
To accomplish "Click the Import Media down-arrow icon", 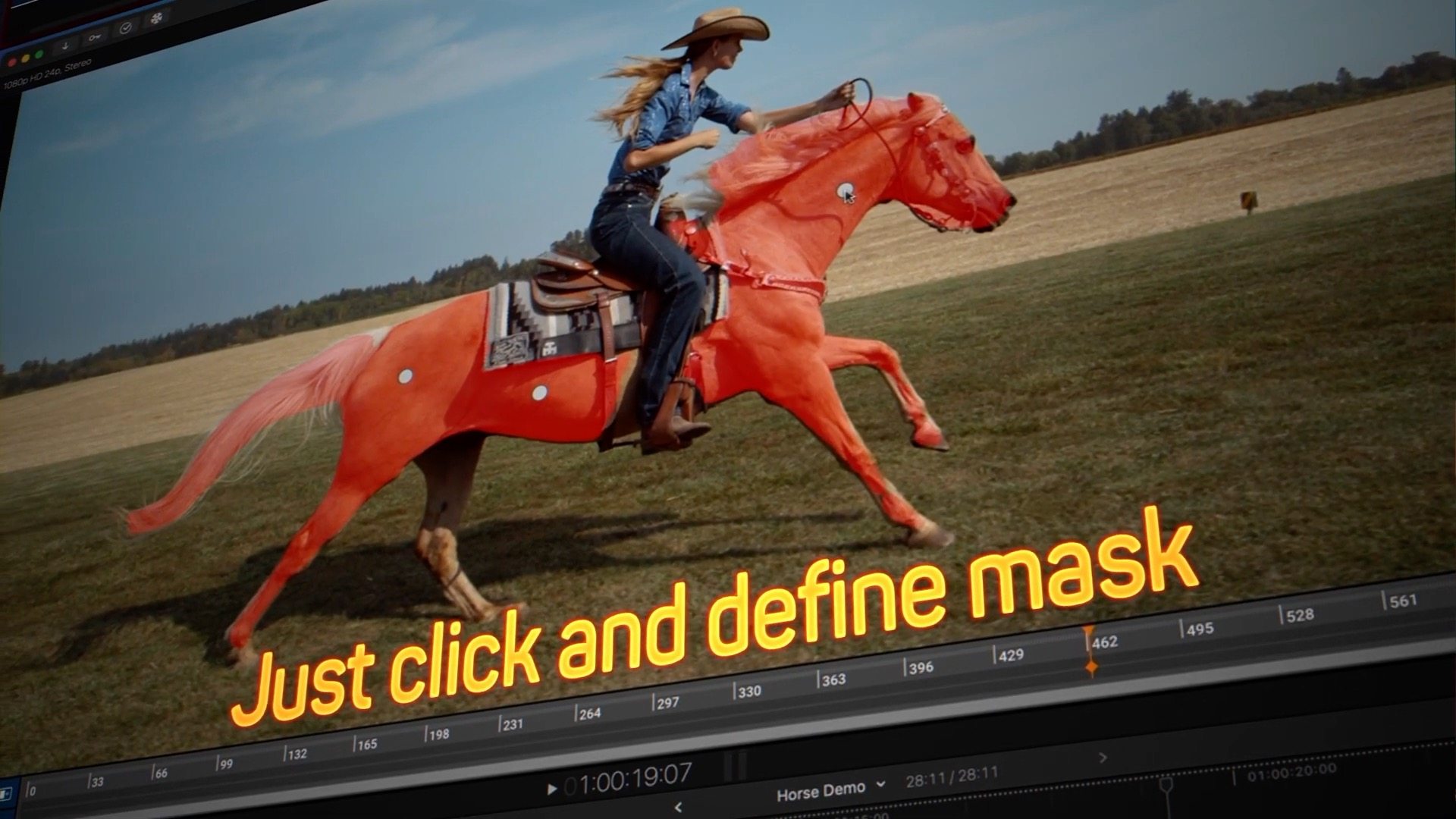I will tap(65, 45).
